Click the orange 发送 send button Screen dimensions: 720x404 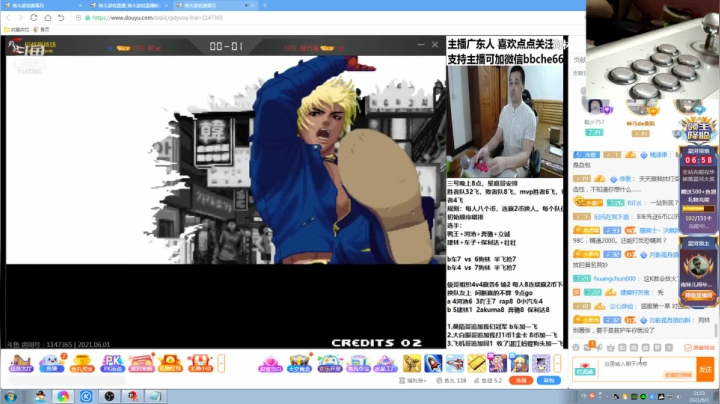(x=705, y=369)
